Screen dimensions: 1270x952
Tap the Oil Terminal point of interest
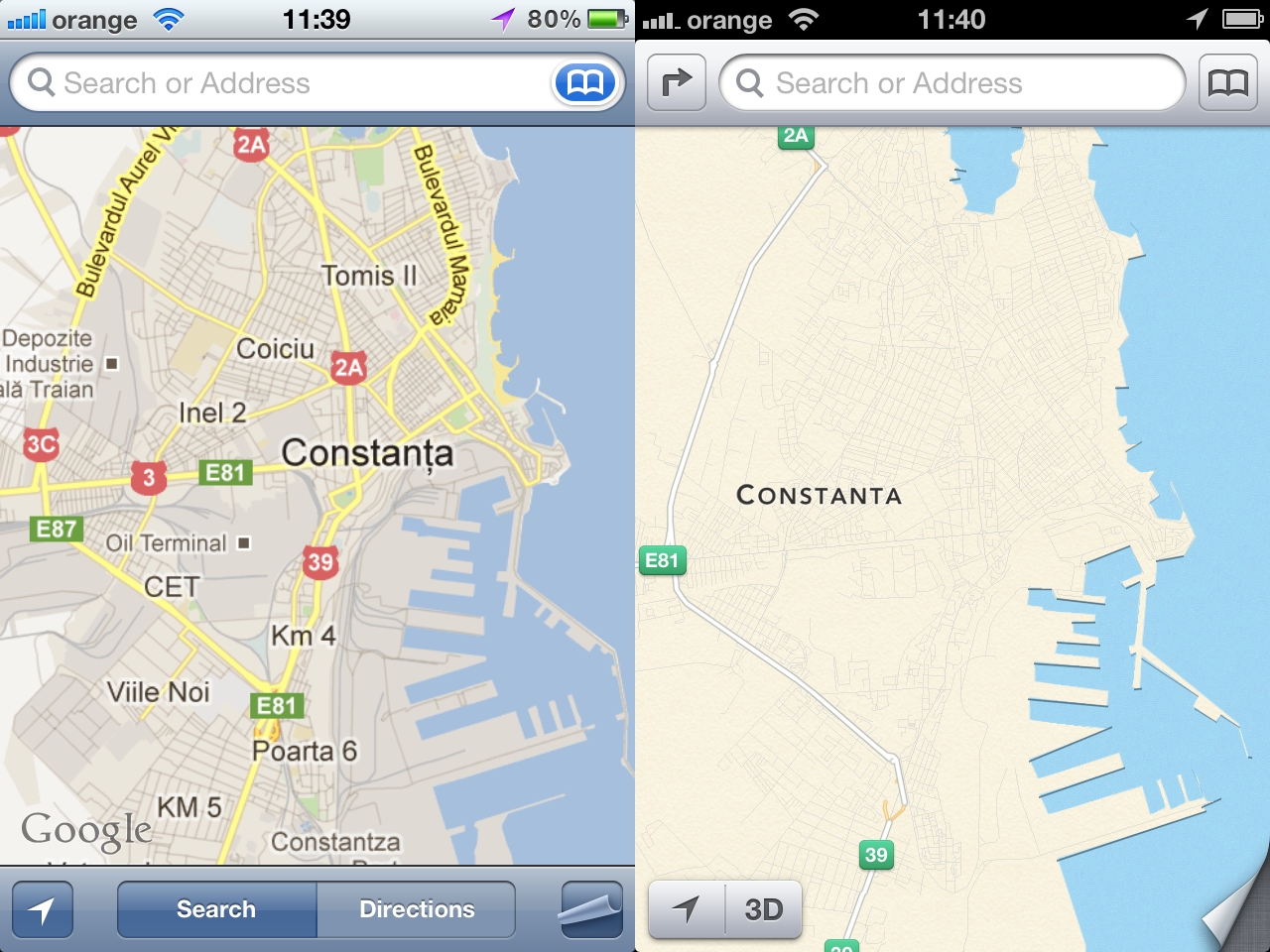click(x=167, y=543)
